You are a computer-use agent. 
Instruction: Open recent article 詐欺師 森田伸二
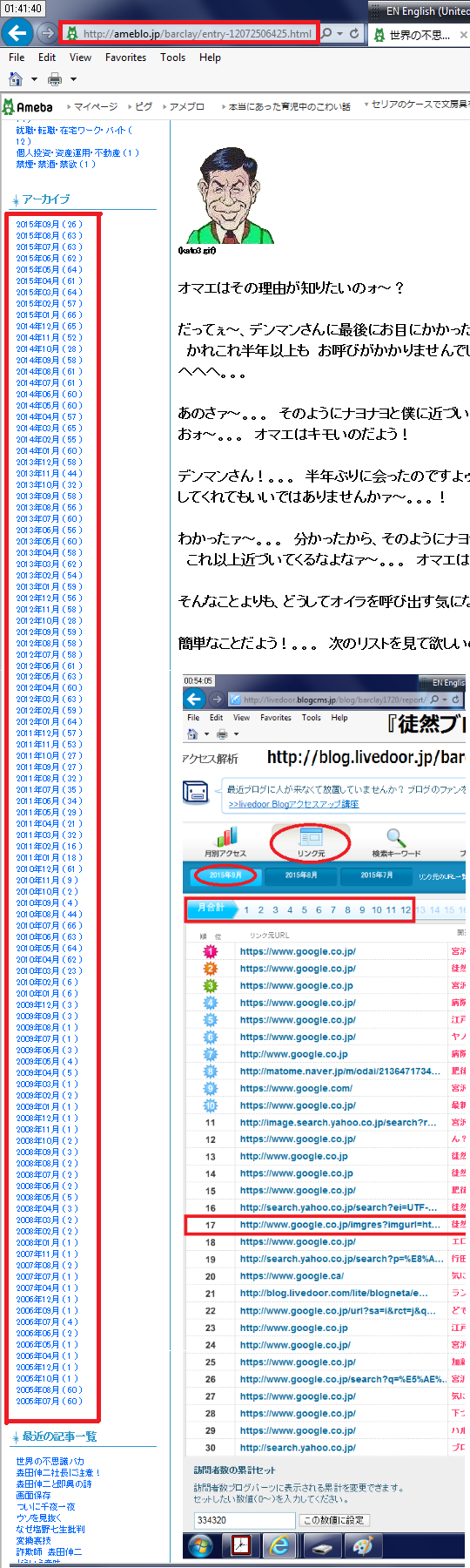pyautogui.click(x=50, y=1551)
